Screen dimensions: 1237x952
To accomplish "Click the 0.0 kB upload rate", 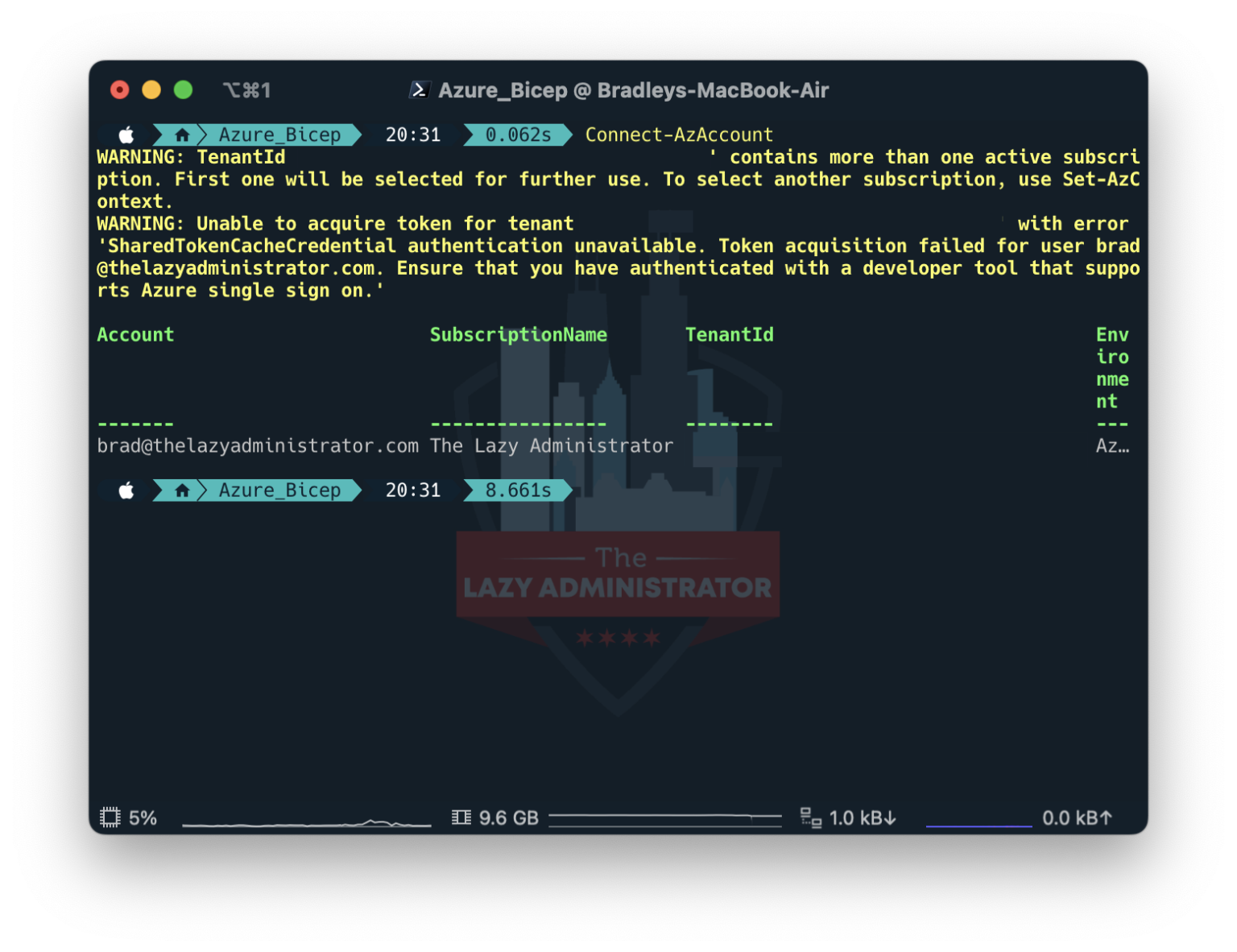I will pos(1077,818).
